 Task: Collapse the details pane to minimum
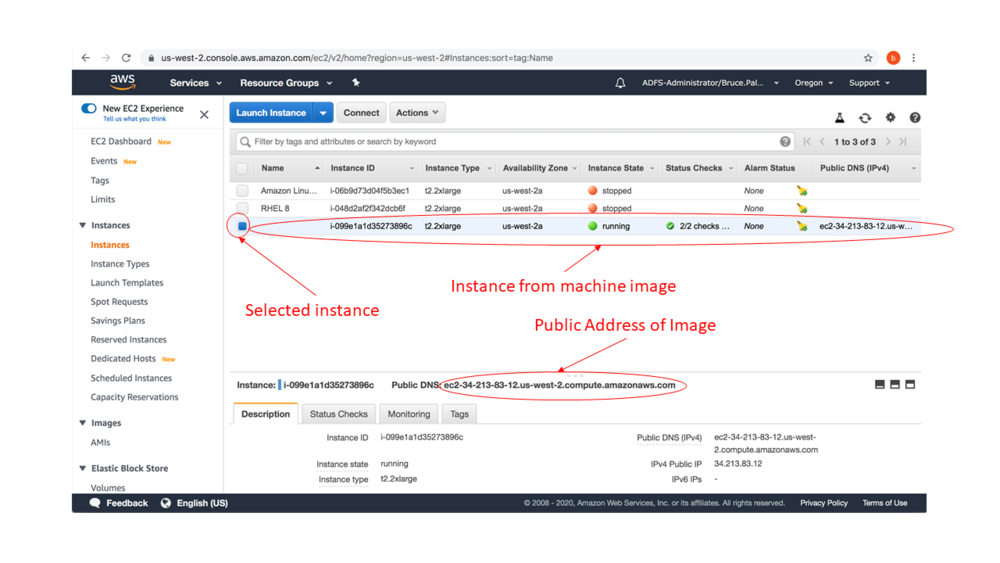(x=879, y=384)
